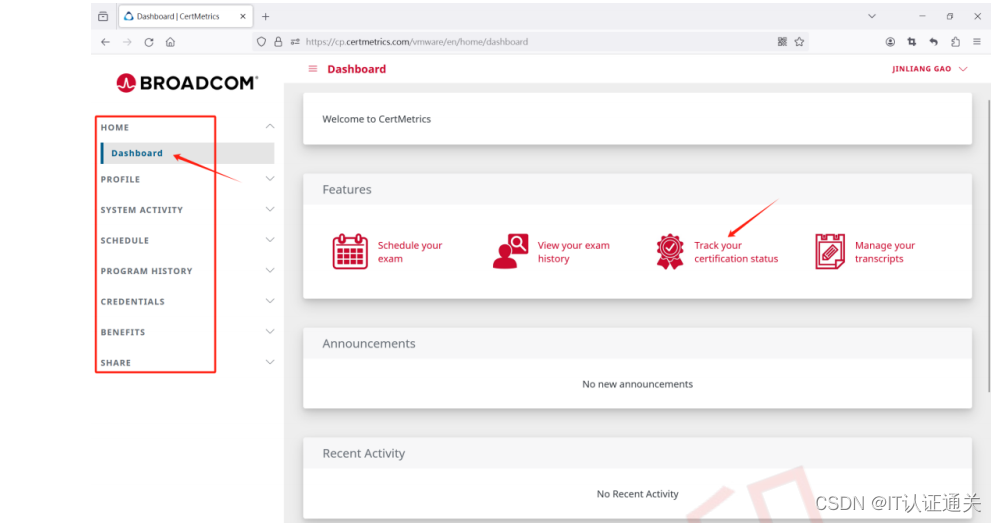Select the Dashboard sidebar item
The height and width of the screenshot is (523, 997).
click(x=188, y=153)
